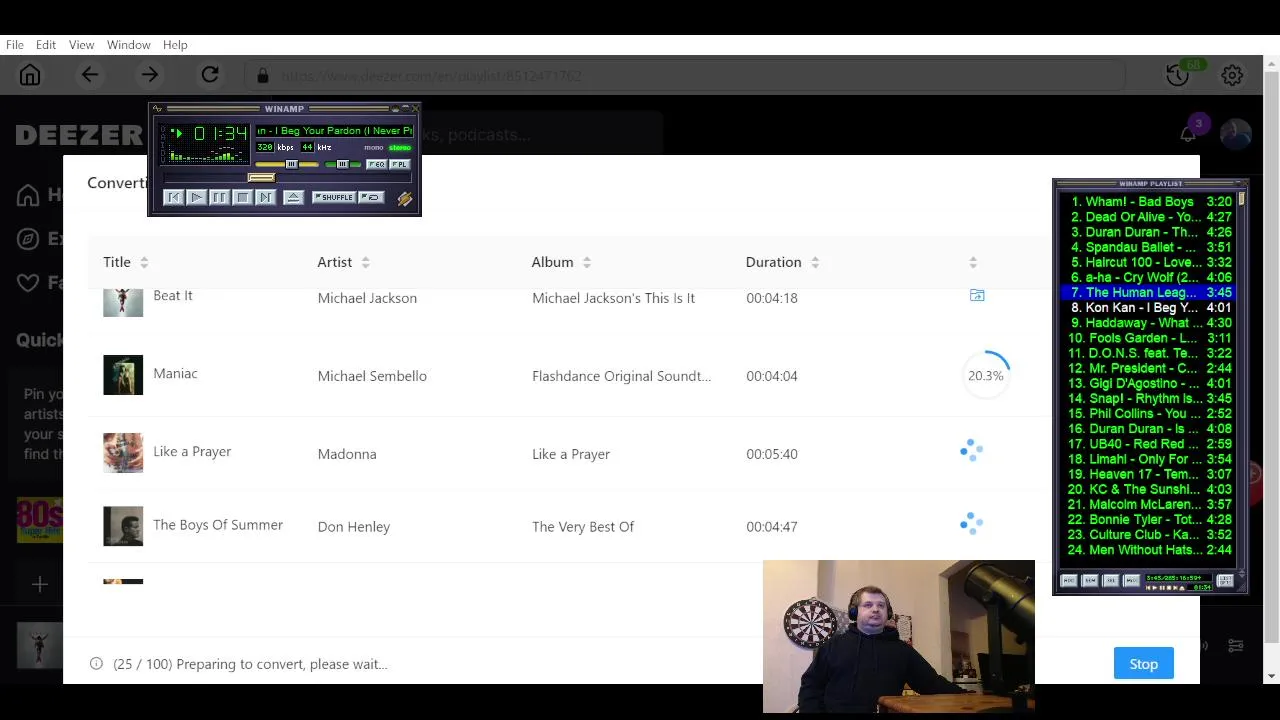The image size is (1280, 720).
Task: Pause playback in Winamp
Action: [x=219, y=197]
